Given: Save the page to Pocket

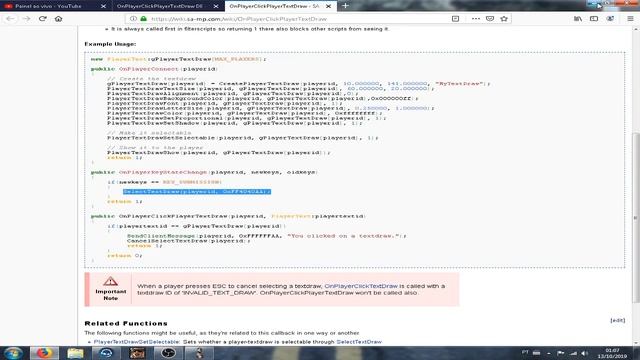Looking at the screenshot, I should [490, 19].
